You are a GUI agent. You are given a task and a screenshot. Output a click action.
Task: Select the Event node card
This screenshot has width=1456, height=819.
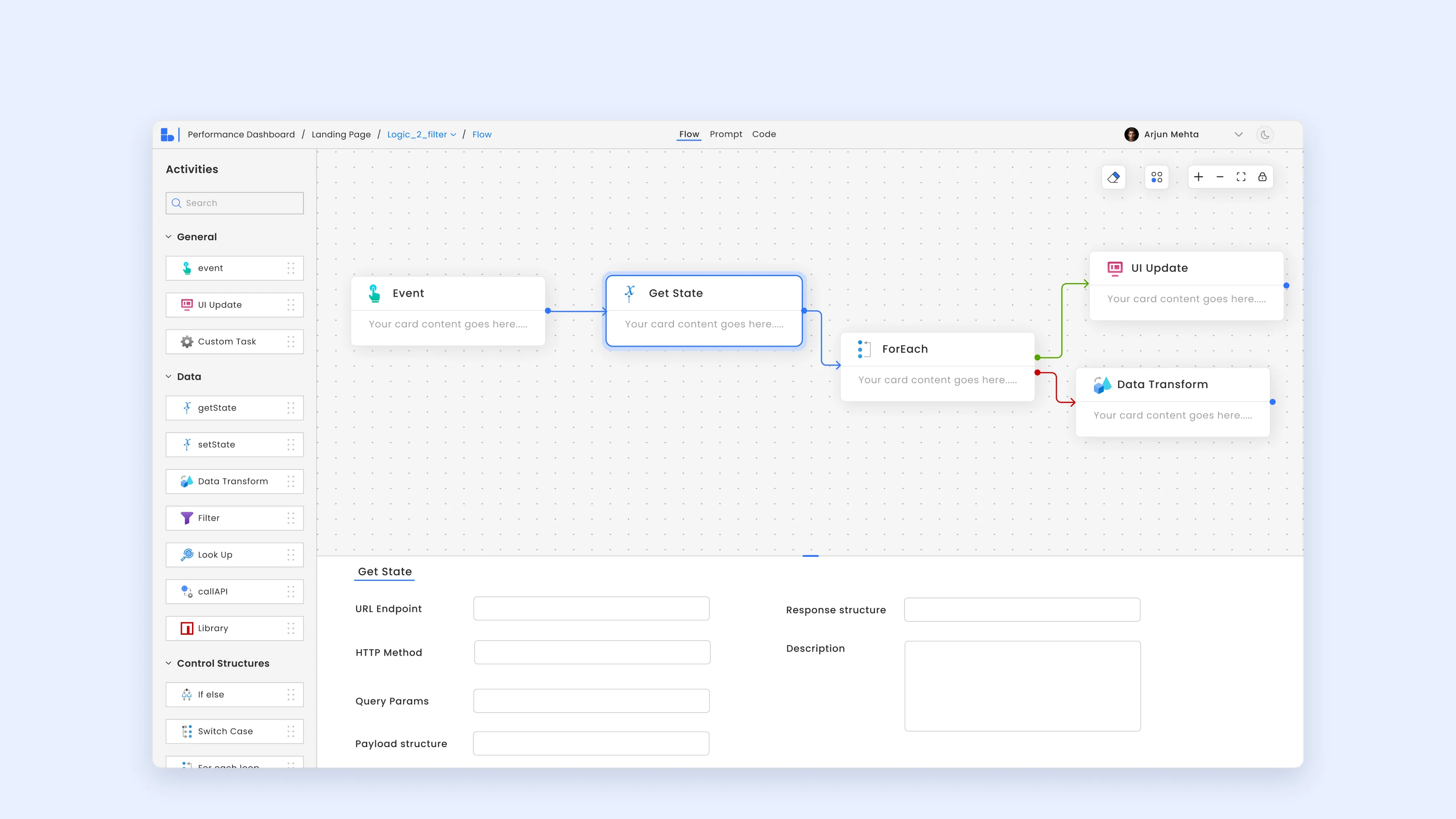448,310
